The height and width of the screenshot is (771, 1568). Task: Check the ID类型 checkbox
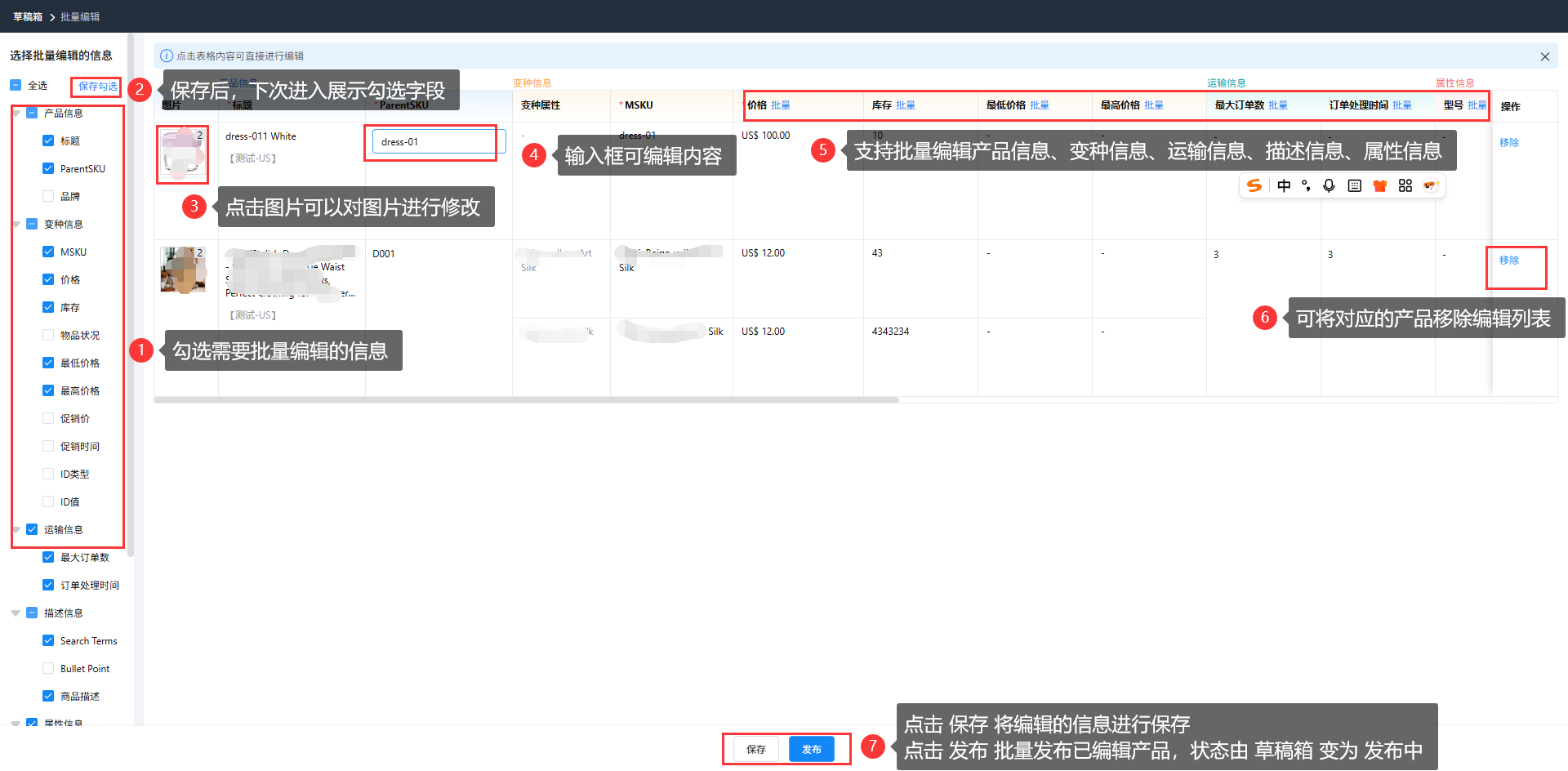[x=48, y=474]
